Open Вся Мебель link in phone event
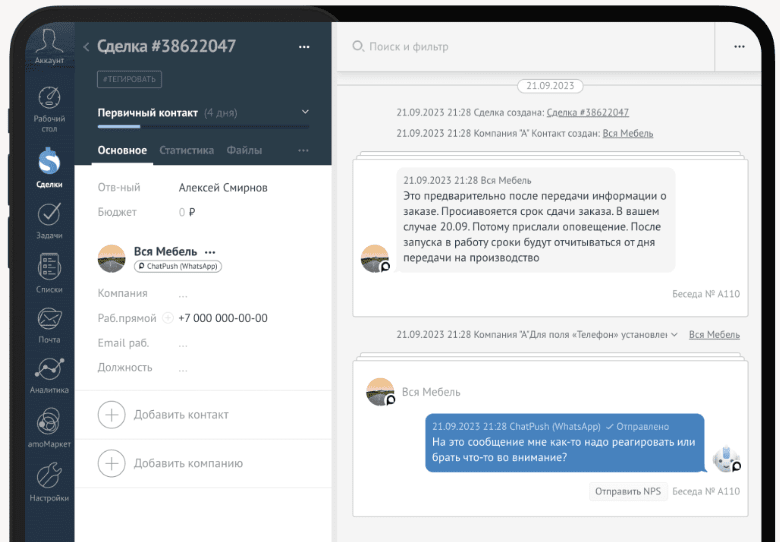The height and width of the screenshot is (542, 780). click(714, 335)
